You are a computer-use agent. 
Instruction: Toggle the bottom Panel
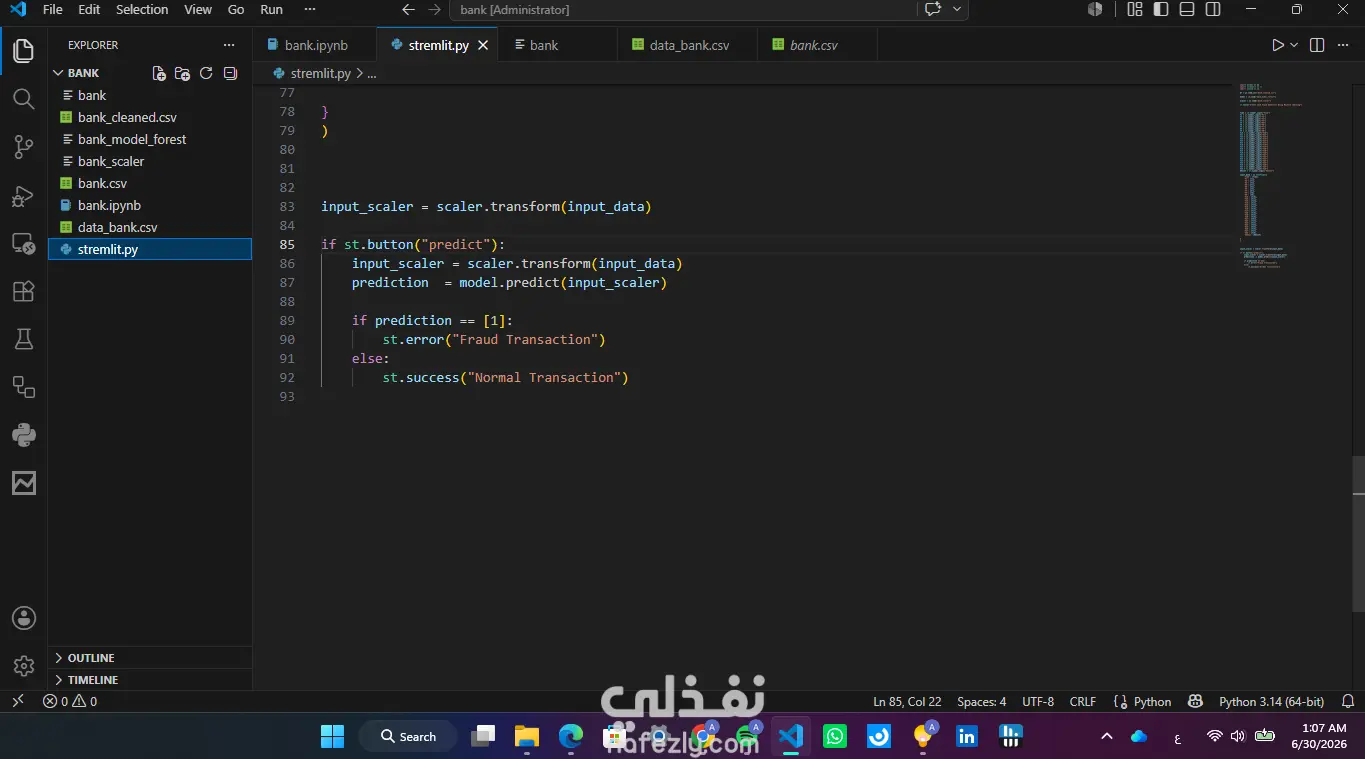pos(1187,10)
